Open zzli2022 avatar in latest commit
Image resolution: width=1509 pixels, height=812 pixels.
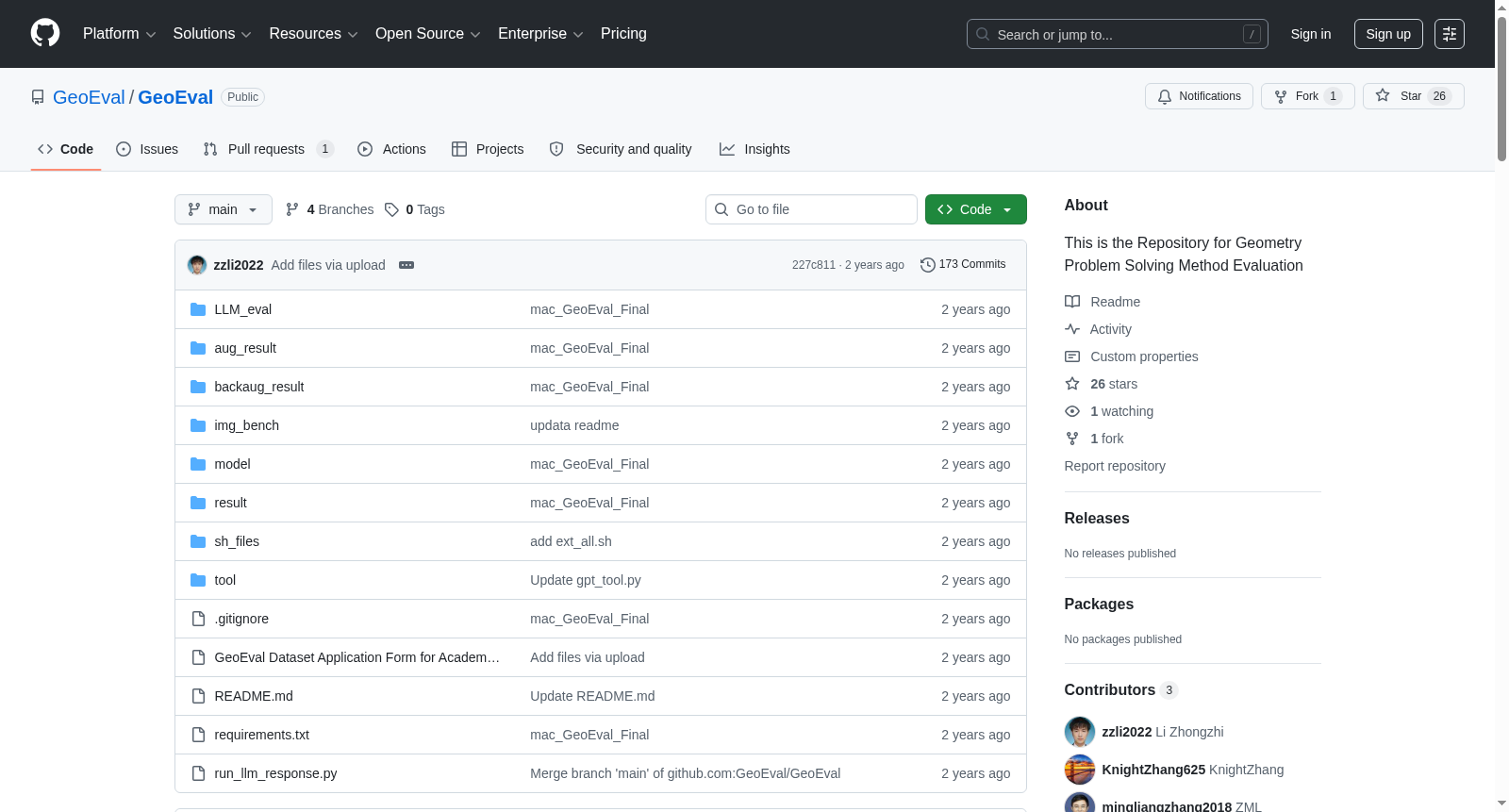coord(197,265)
